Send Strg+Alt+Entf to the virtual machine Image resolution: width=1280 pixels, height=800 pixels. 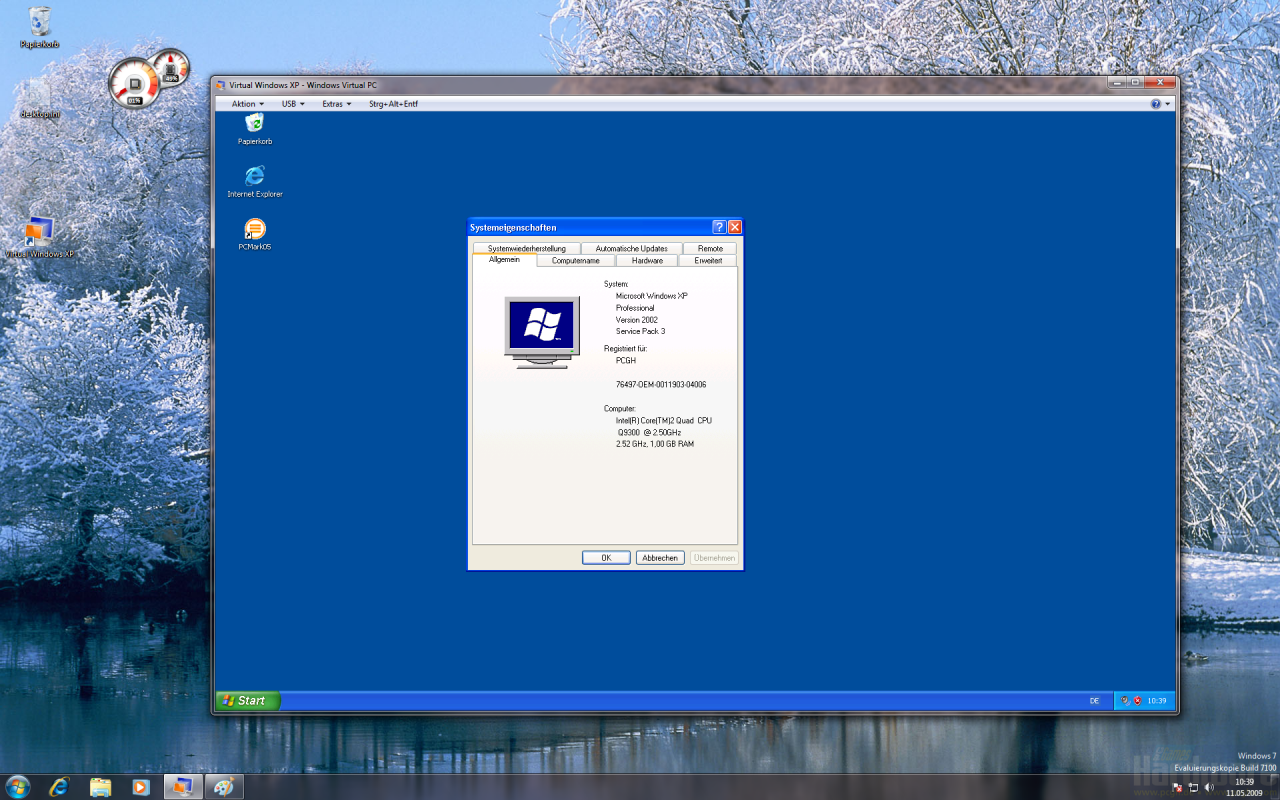coord(393,104)
